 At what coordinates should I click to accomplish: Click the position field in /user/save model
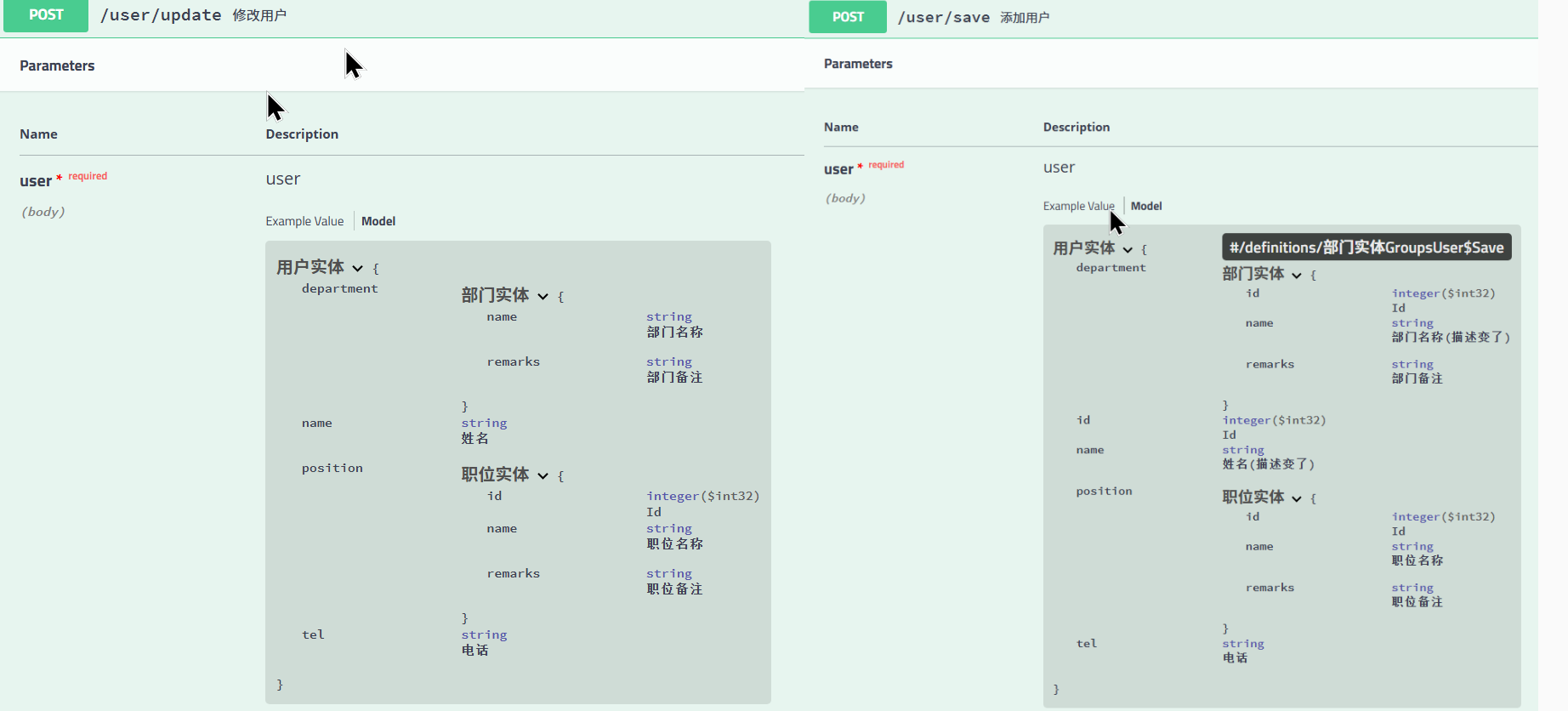tap(1104, 491)
